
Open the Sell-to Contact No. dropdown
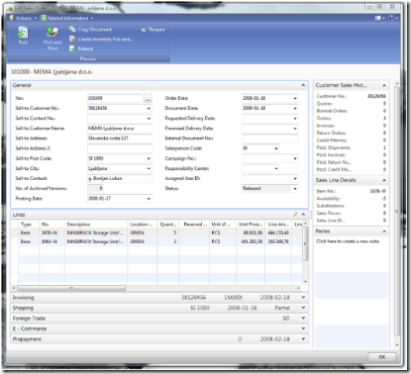tap(149, 119)
